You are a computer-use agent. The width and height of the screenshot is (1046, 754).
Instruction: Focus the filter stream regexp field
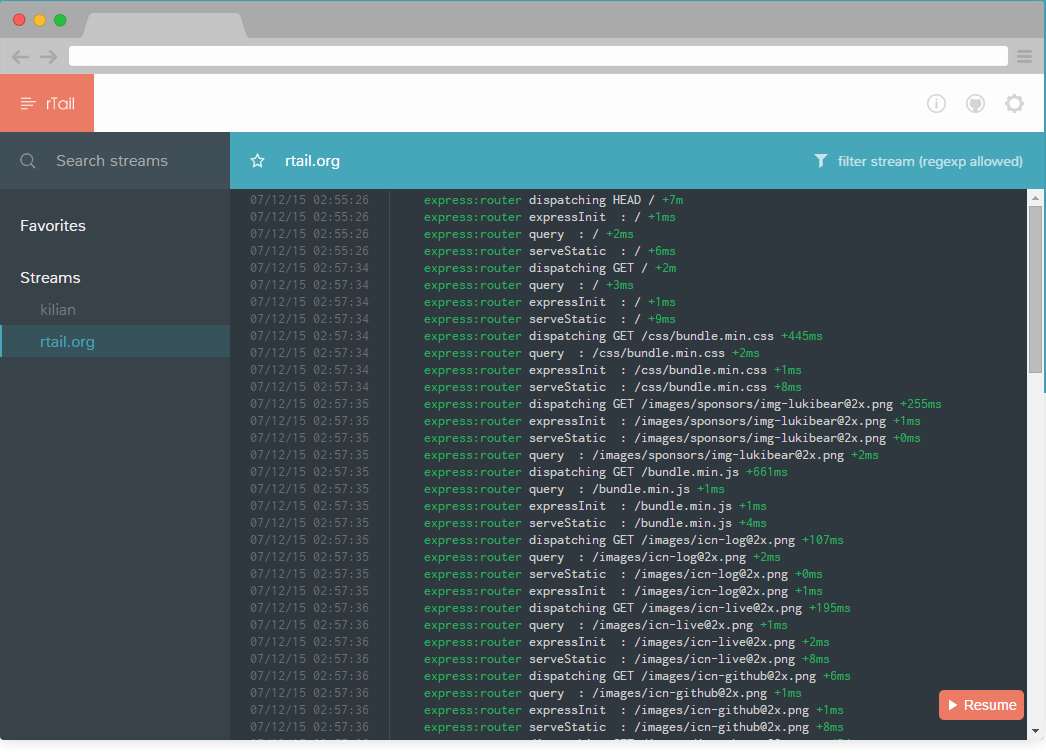[x=930, y=161]
